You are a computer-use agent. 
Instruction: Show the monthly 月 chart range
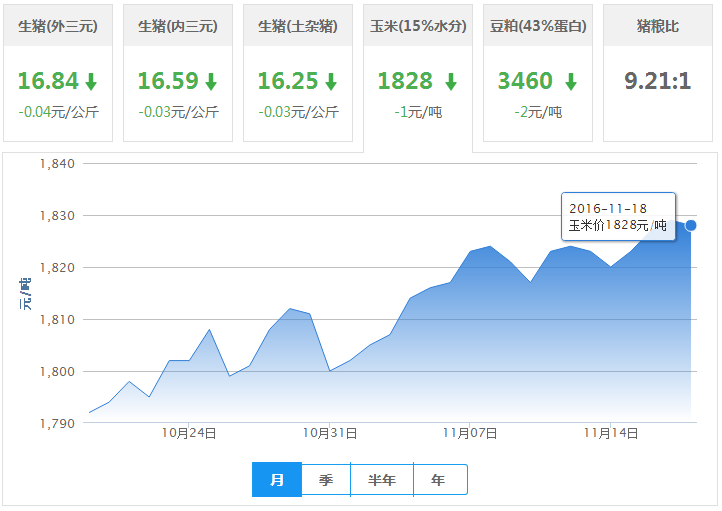(x=277, y=480)
